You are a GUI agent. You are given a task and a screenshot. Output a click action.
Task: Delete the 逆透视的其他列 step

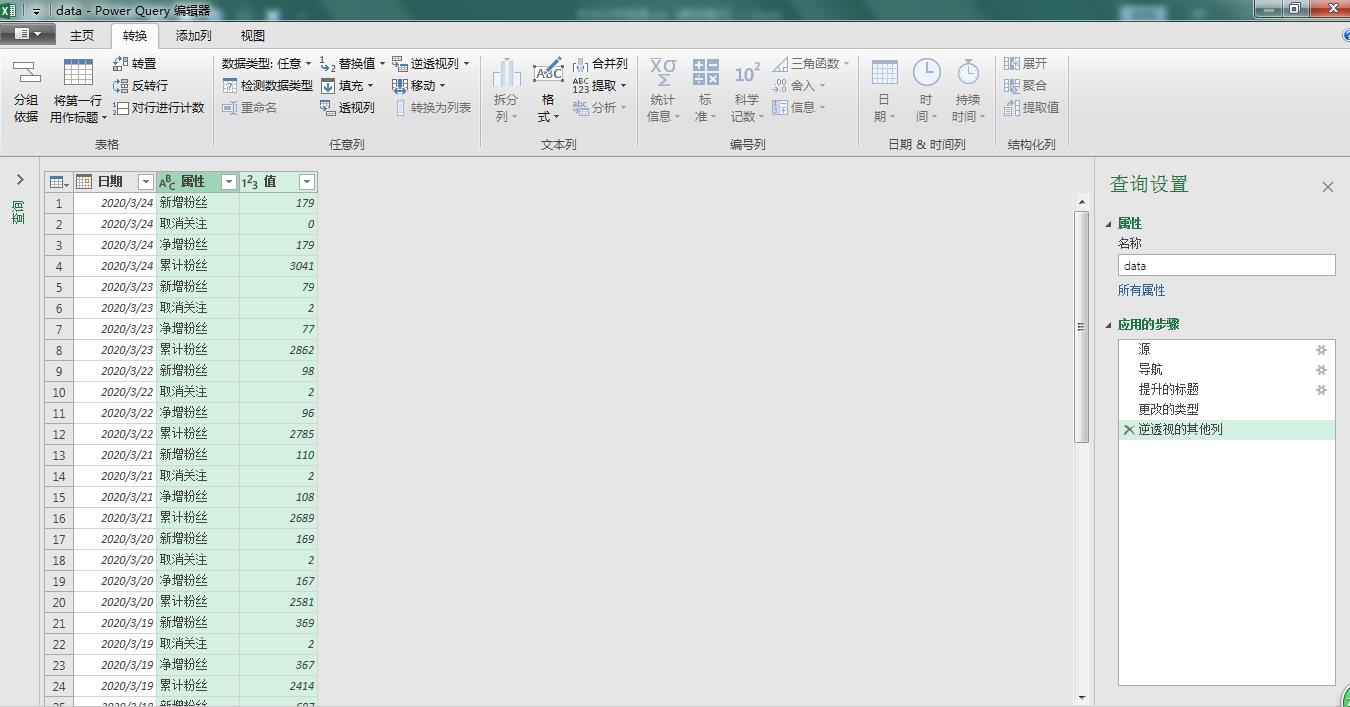(1128, 429)
